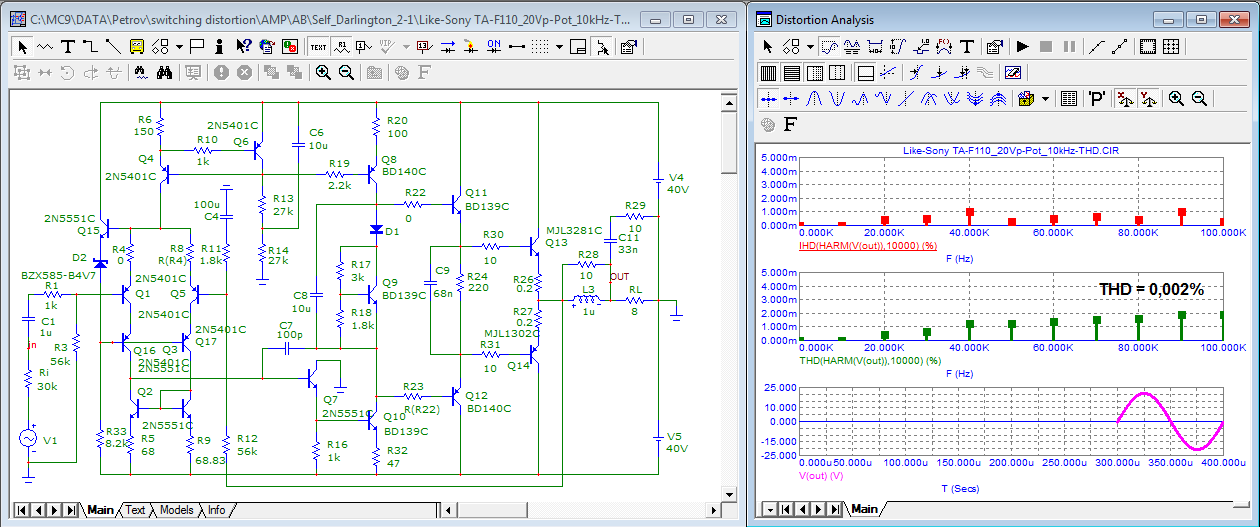Run the distortion analysis with Play

(1022, 46)
